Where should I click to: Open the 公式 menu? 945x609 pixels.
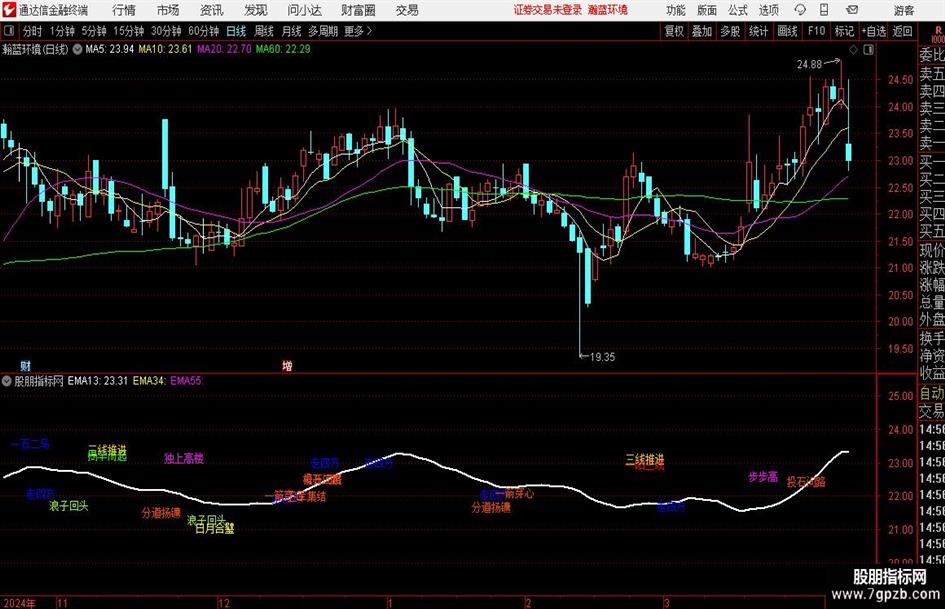[x=738, y=10]
